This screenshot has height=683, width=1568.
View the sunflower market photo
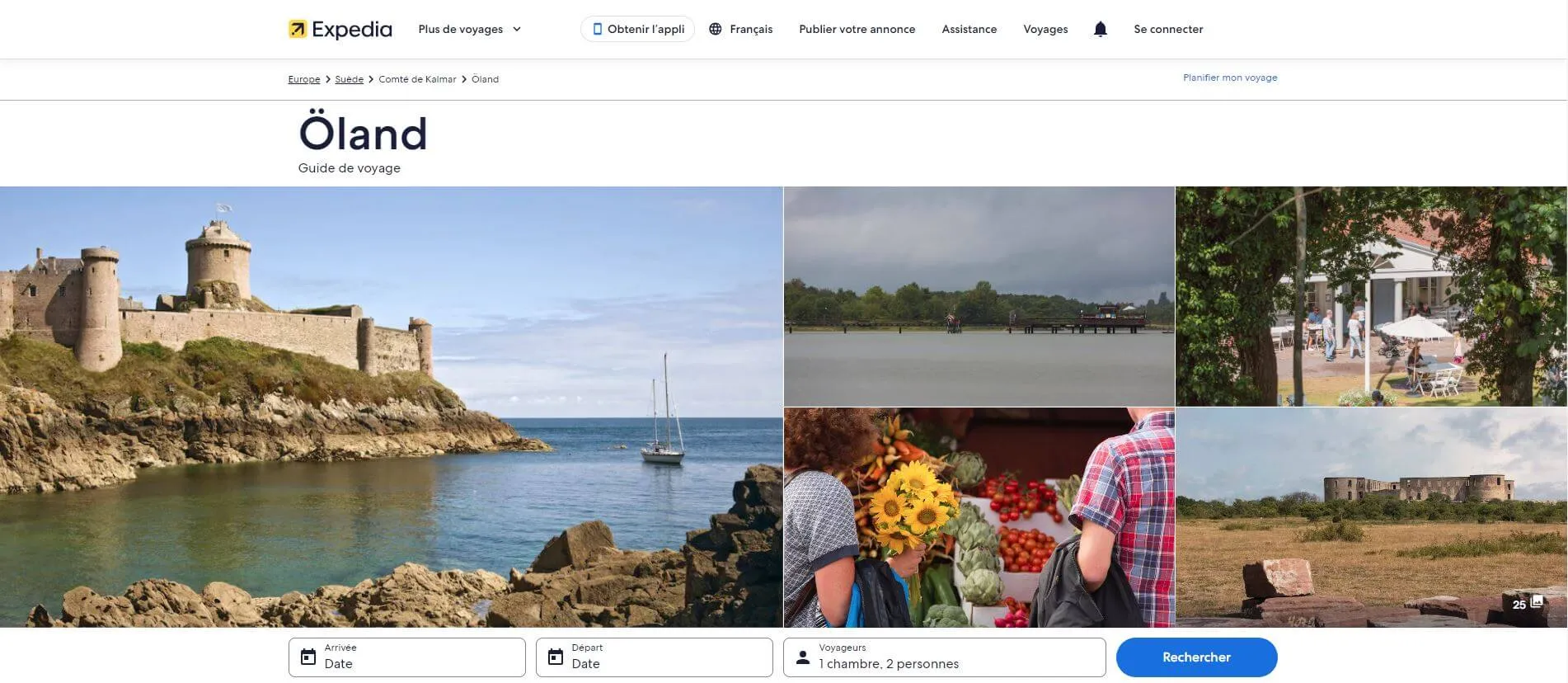coord(979,517)
